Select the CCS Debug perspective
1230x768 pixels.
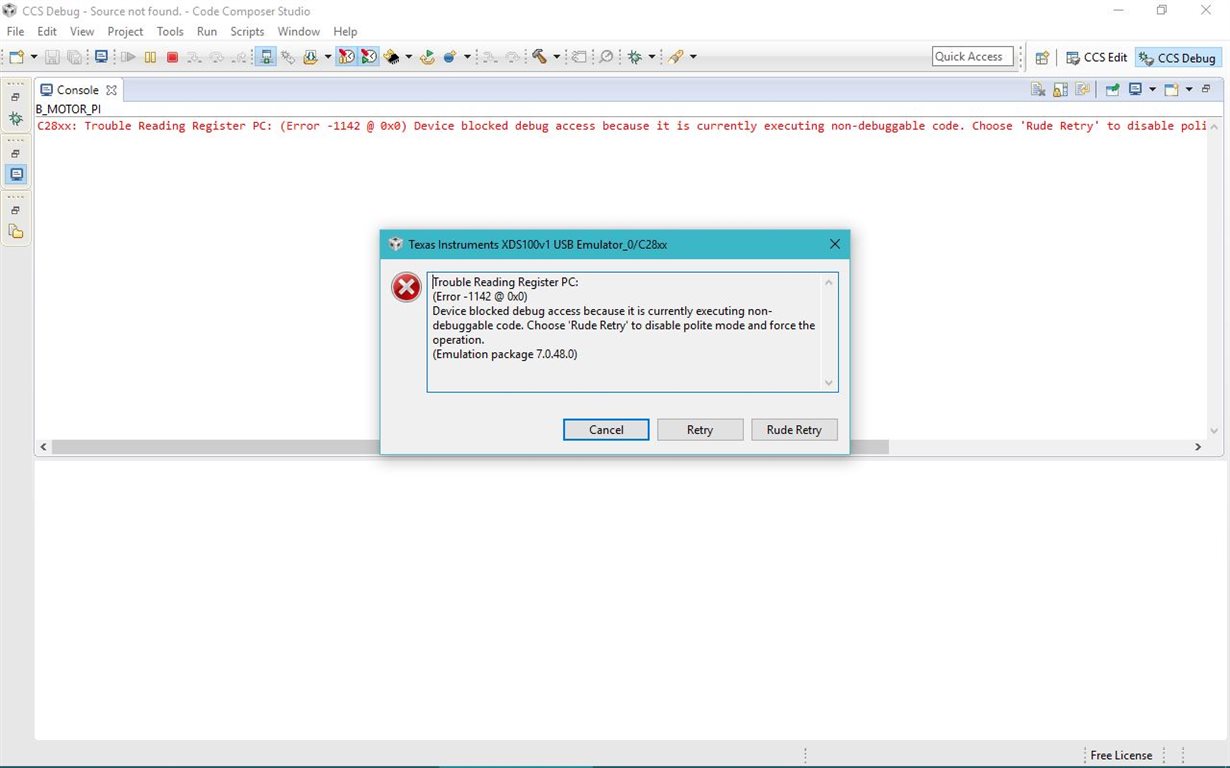(x=1178, y=57)
